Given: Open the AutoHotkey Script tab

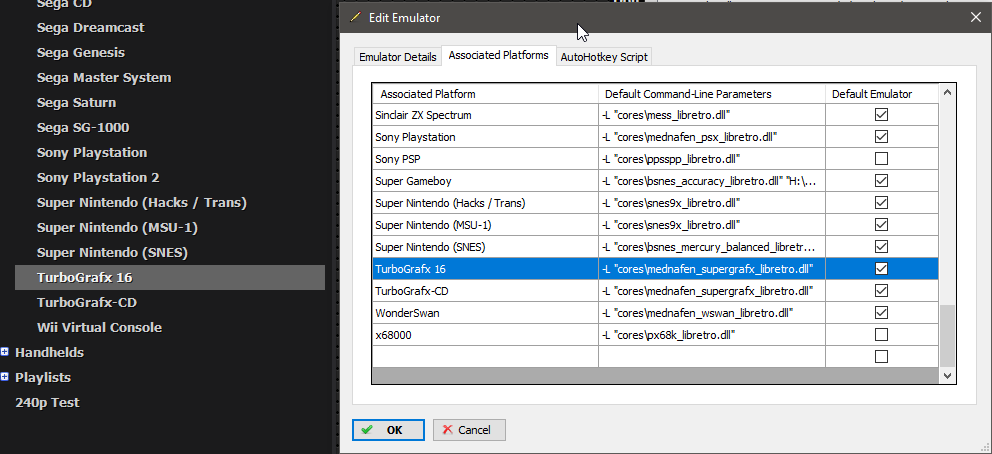Looking at the screenshot, I should (604, 57).
